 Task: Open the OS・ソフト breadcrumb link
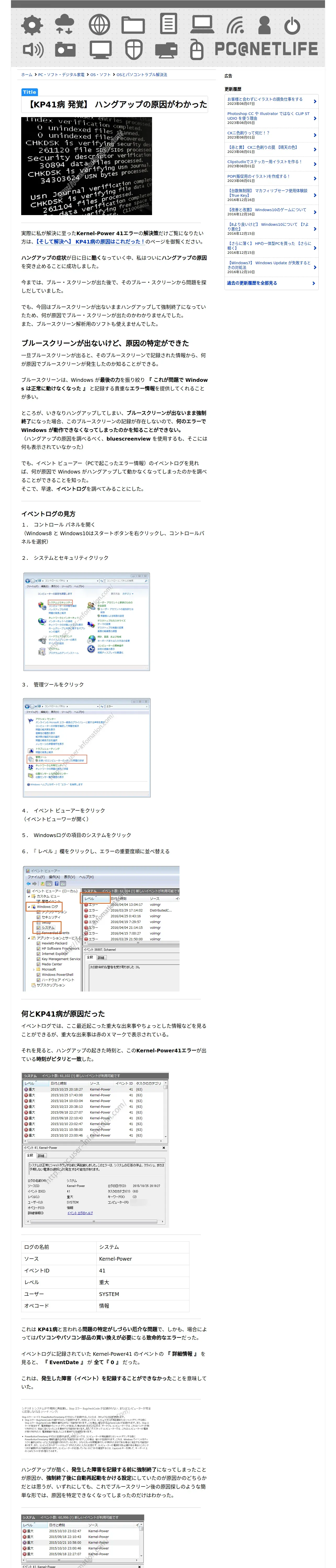point(101,75)
